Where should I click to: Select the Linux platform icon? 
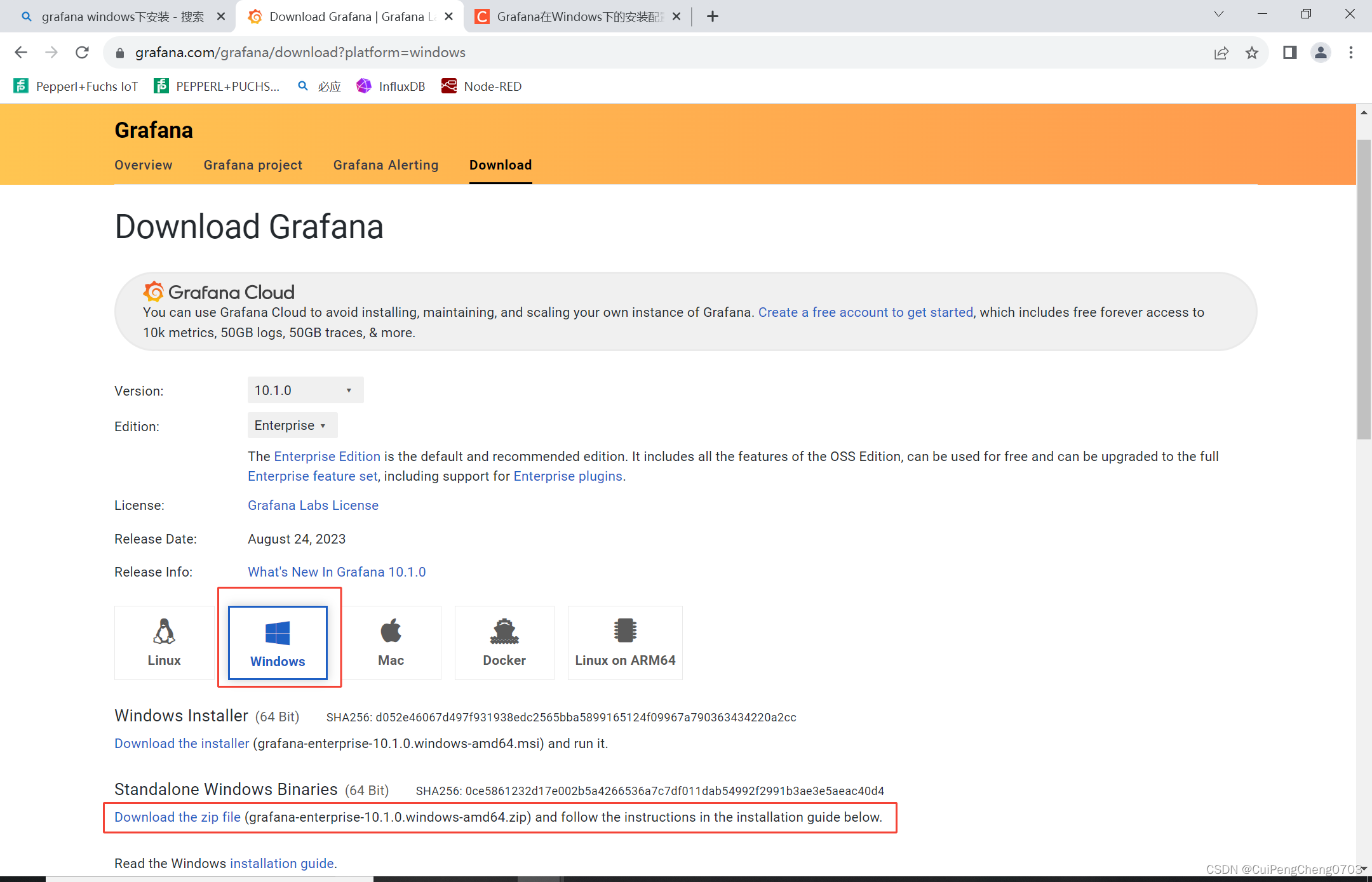163,641
